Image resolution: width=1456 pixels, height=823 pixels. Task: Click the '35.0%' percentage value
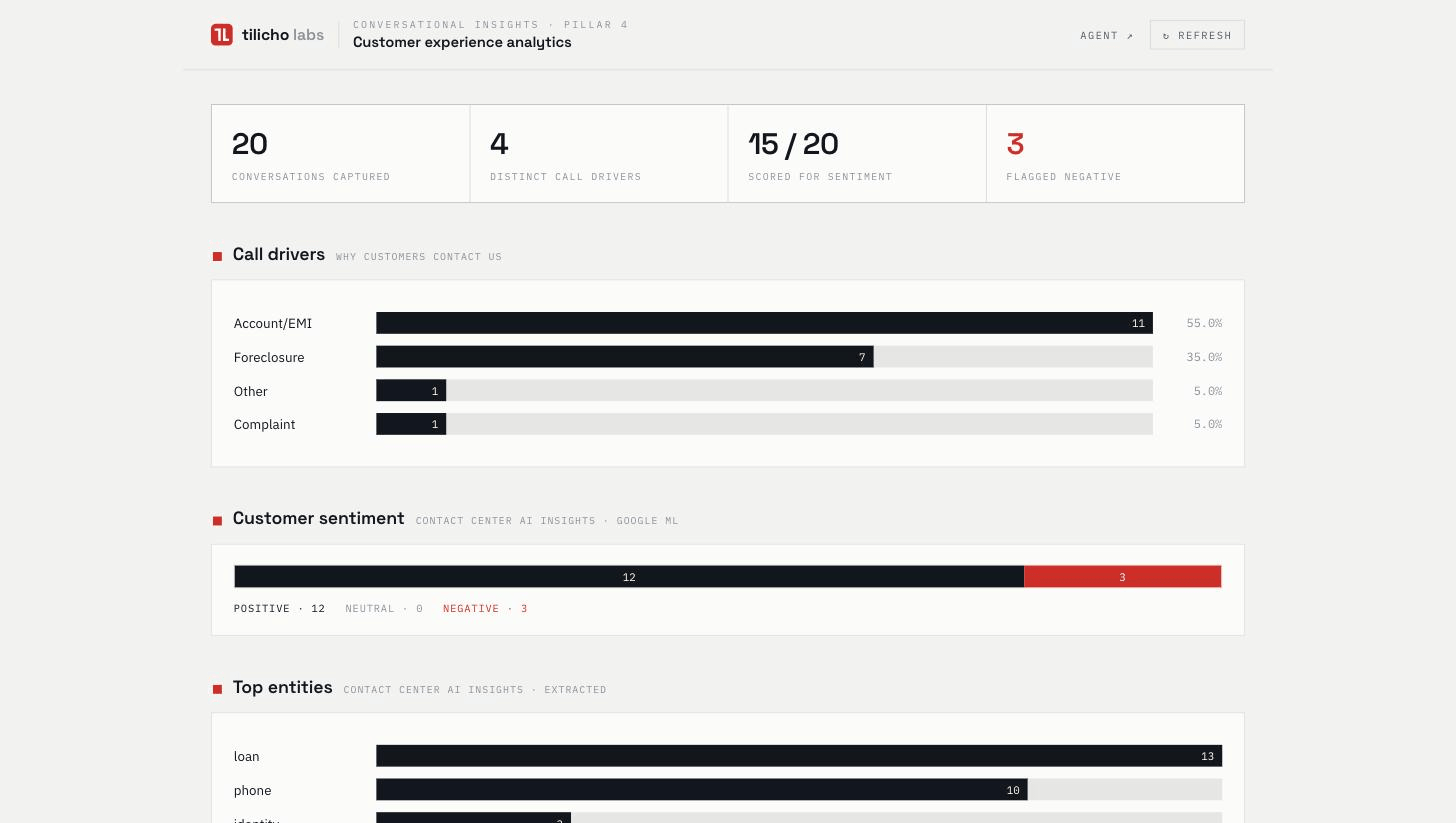1204,357
